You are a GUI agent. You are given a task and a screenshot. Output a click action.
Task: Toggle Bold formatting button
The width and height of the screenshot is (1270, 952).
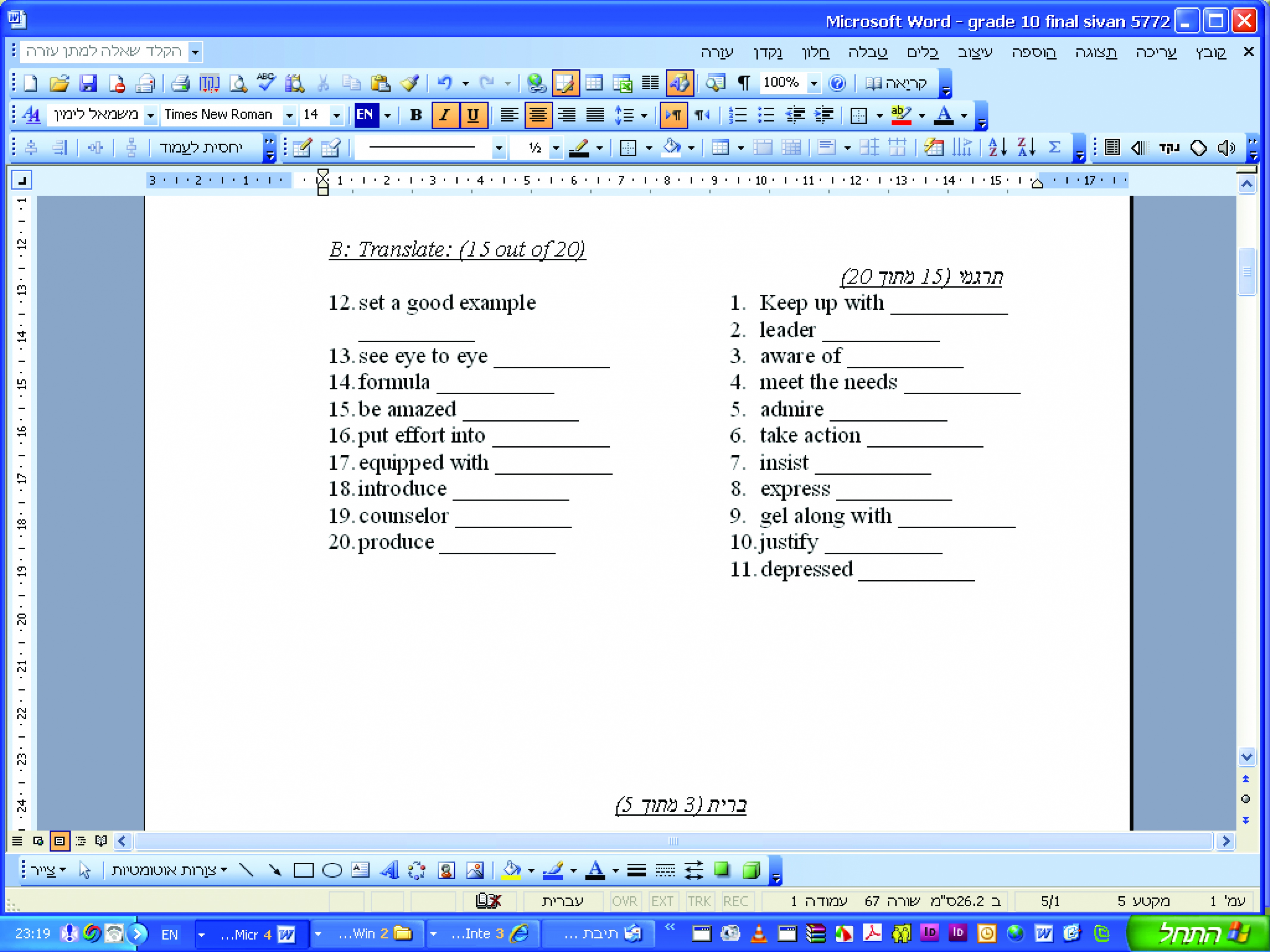coord(416,115)
